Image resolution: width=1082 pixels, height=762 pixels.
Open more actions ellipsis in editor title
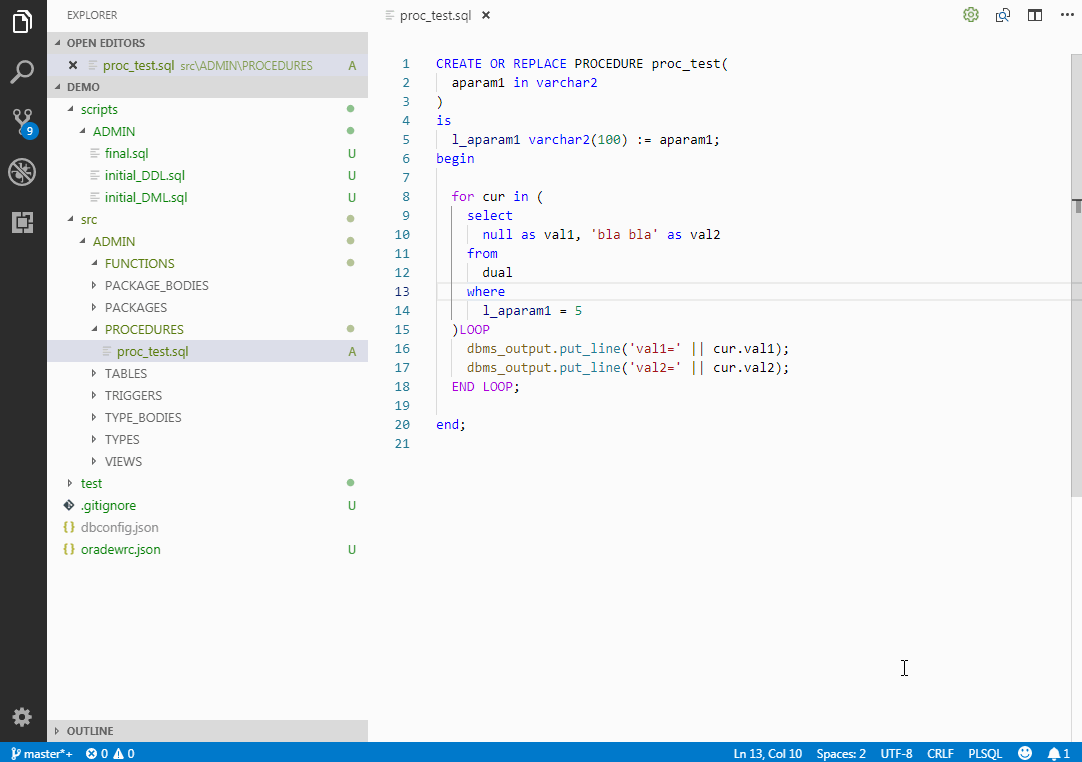pos(1067,15)
